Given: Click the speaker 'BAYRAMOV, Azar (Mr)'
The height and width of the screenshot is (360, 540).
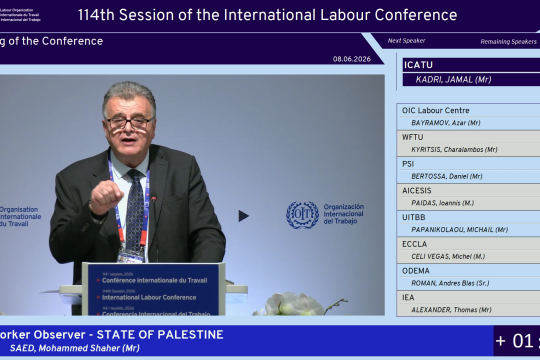Looking at the screenshot, I should tap(446, 123).
